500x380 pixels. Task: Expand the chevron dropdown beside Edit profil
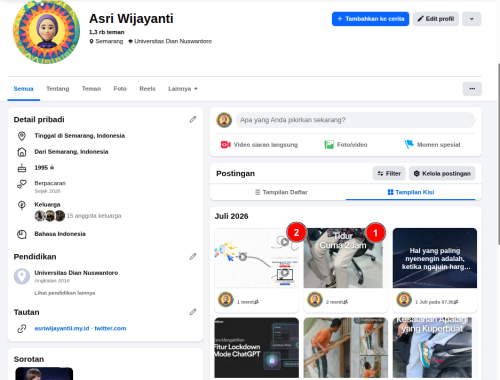(x=472, y=19)
